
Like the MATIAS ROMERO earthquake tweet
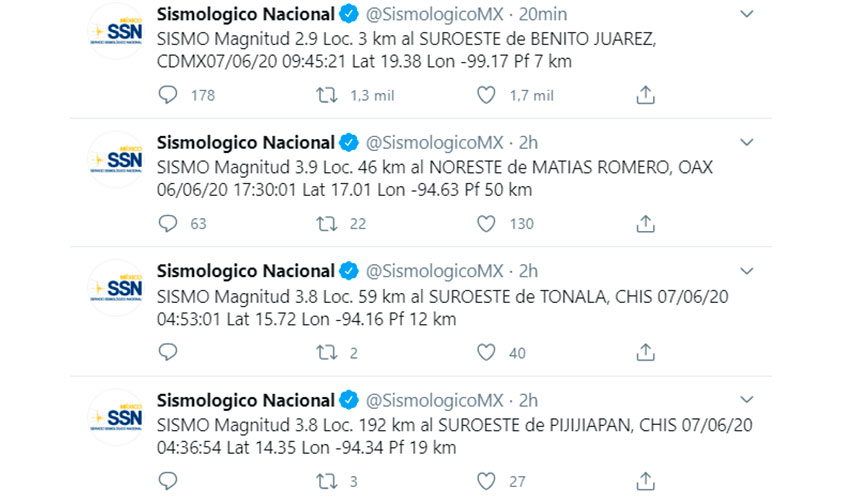[486, 223]
